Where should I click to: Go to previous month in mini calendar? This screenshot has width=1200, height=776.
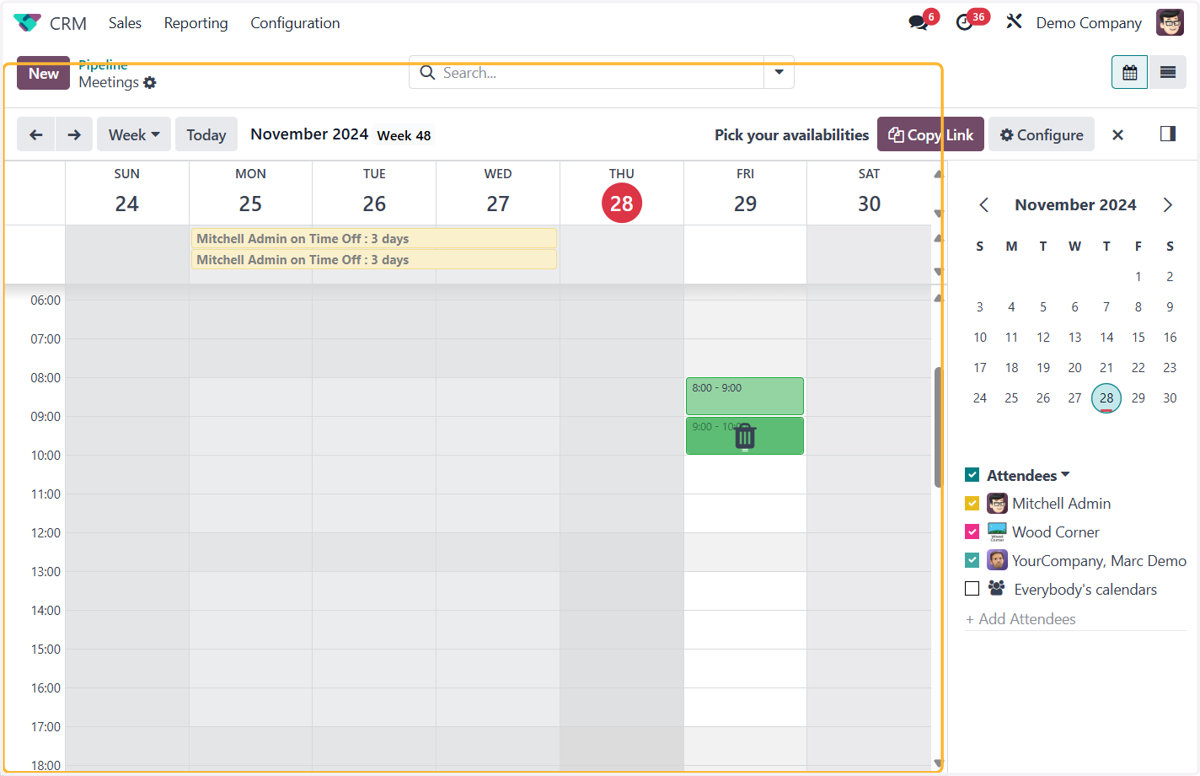[984, 205]
